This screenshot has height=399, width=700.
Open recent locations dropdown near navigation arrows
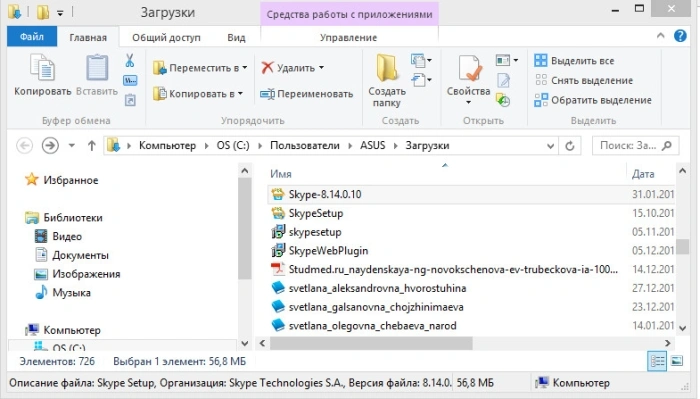tap(71, 145)
